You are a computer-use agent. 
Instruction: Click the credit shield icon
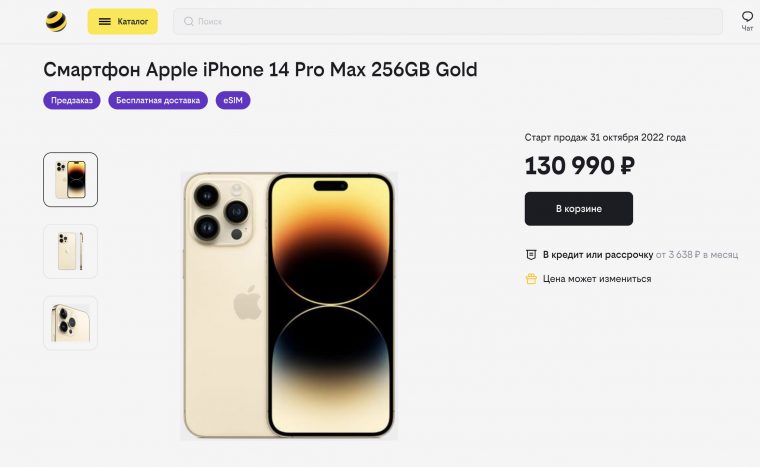[x=531, y=255]
